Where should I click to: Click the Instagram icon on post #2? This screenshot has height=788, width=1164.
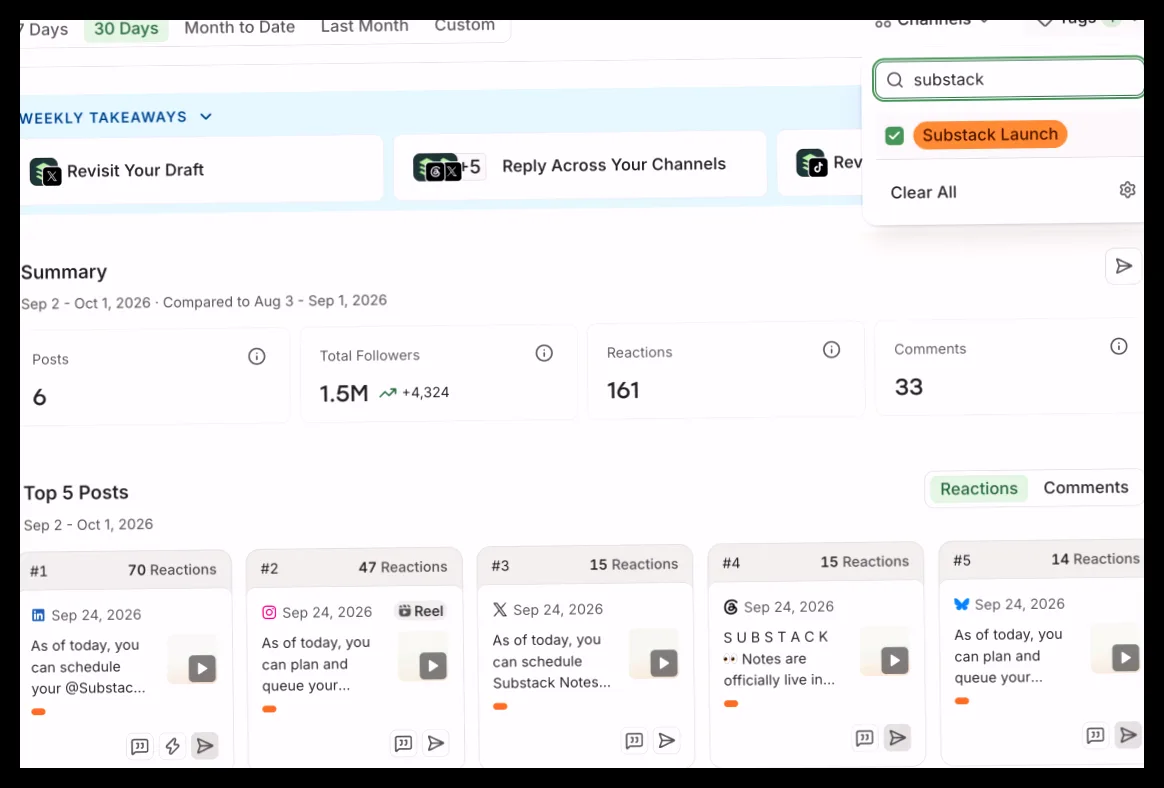[x=269, y=612]
